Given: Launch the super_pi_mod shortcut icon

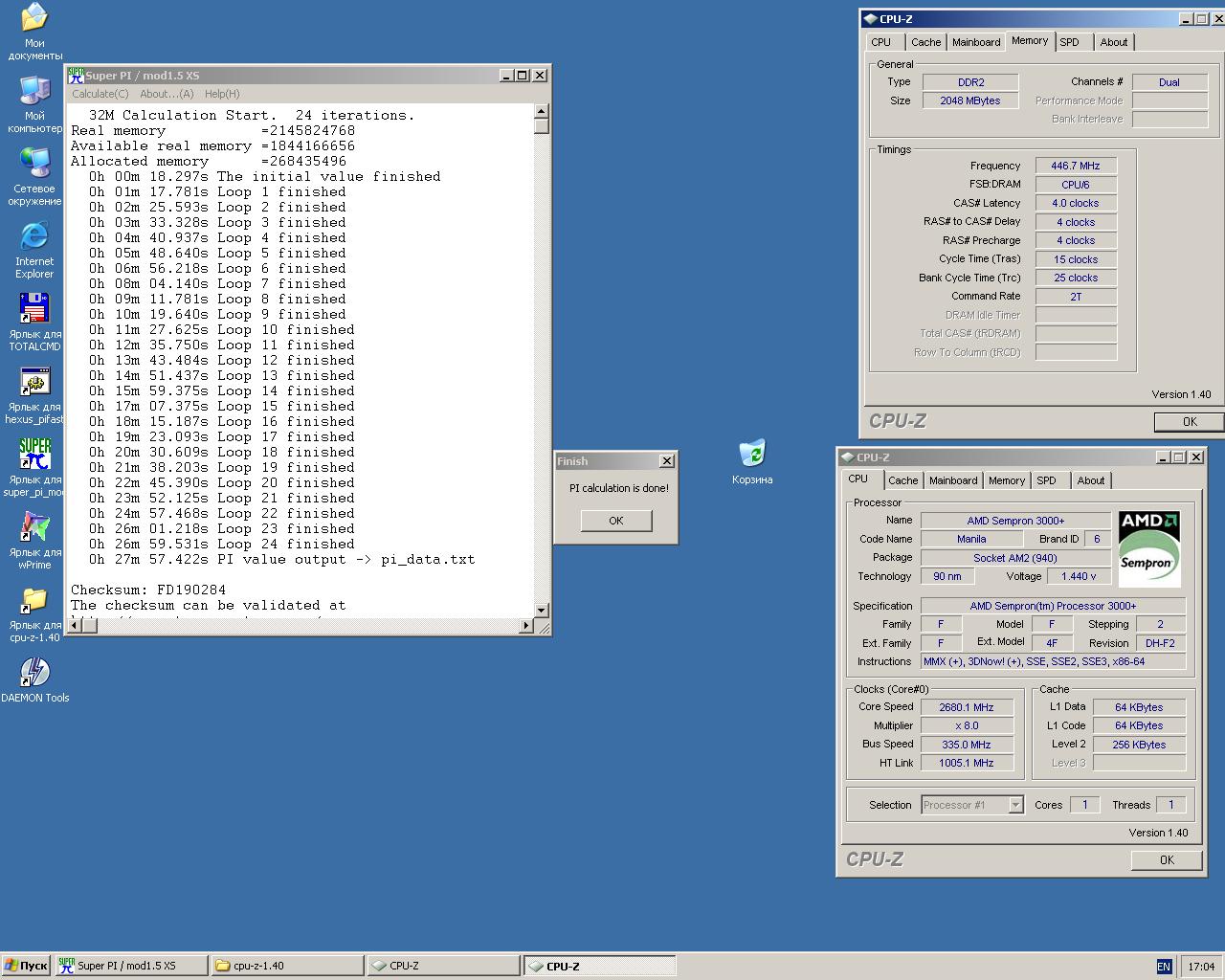Looking at the screenshot, I should [34, 467].
